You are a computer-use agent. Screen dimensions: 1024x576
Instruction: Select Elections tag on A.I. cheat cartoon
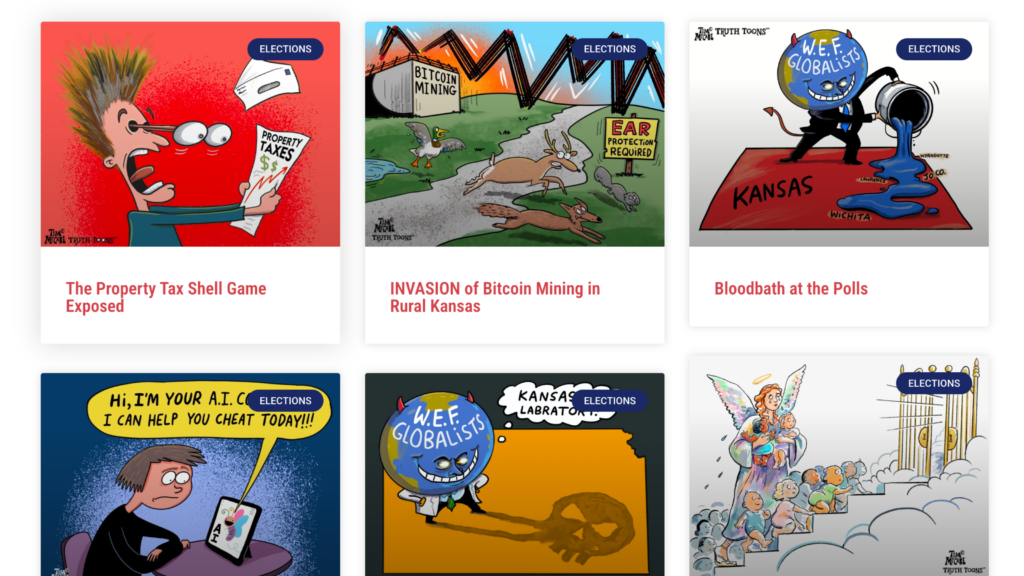(285, 401)
